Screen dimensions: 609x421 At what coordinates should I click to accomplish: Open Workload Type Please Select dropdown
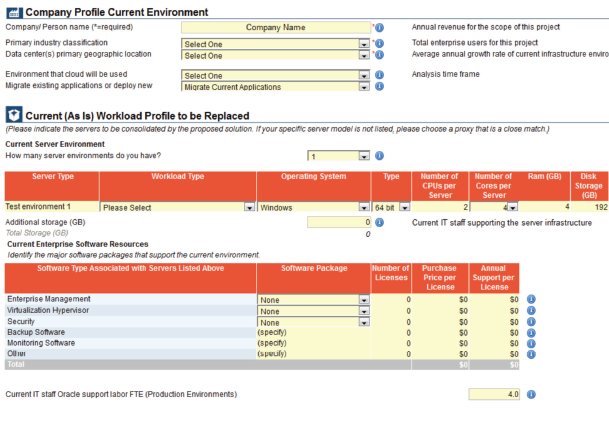(177, 207)
